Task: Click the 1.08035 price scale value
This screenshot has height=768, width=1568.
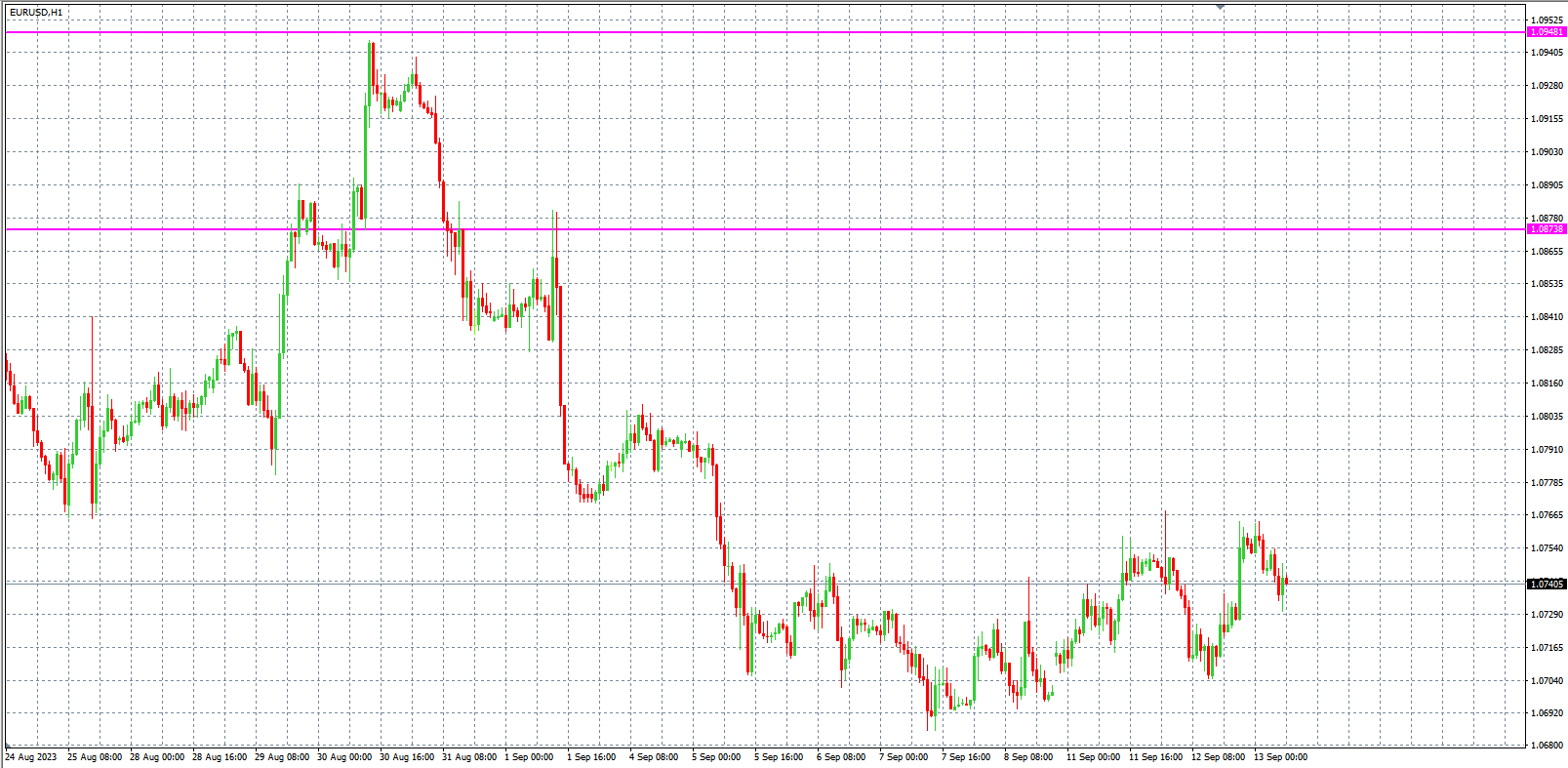Action: coord(1547,417)
